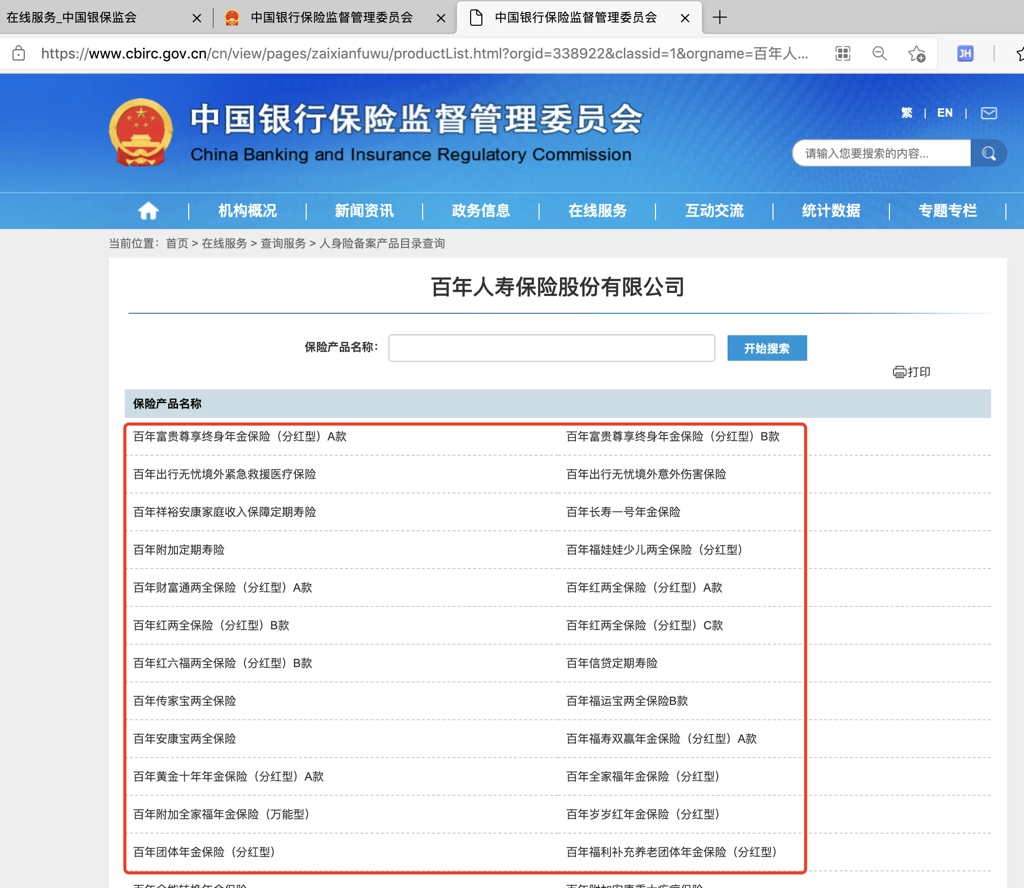Click the 百年人寿保险股份有限公司 page title
This screenshot has height=888, width=1024.
558,287
